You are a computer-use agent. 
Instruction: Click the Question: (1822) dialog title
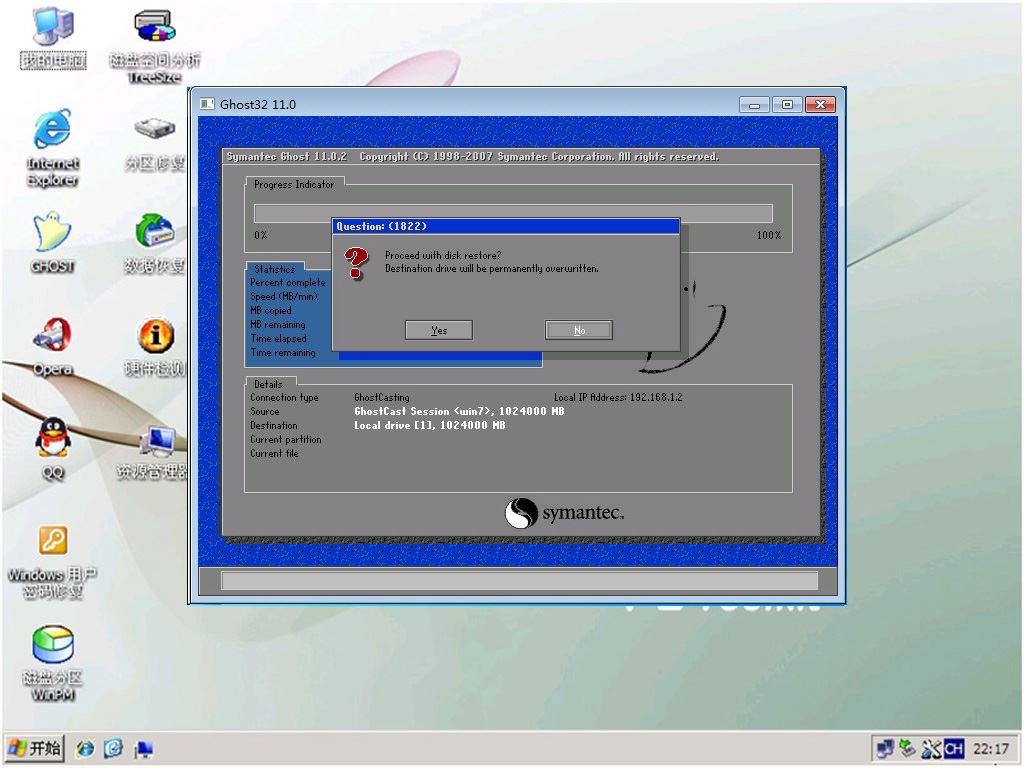(381, 226)
